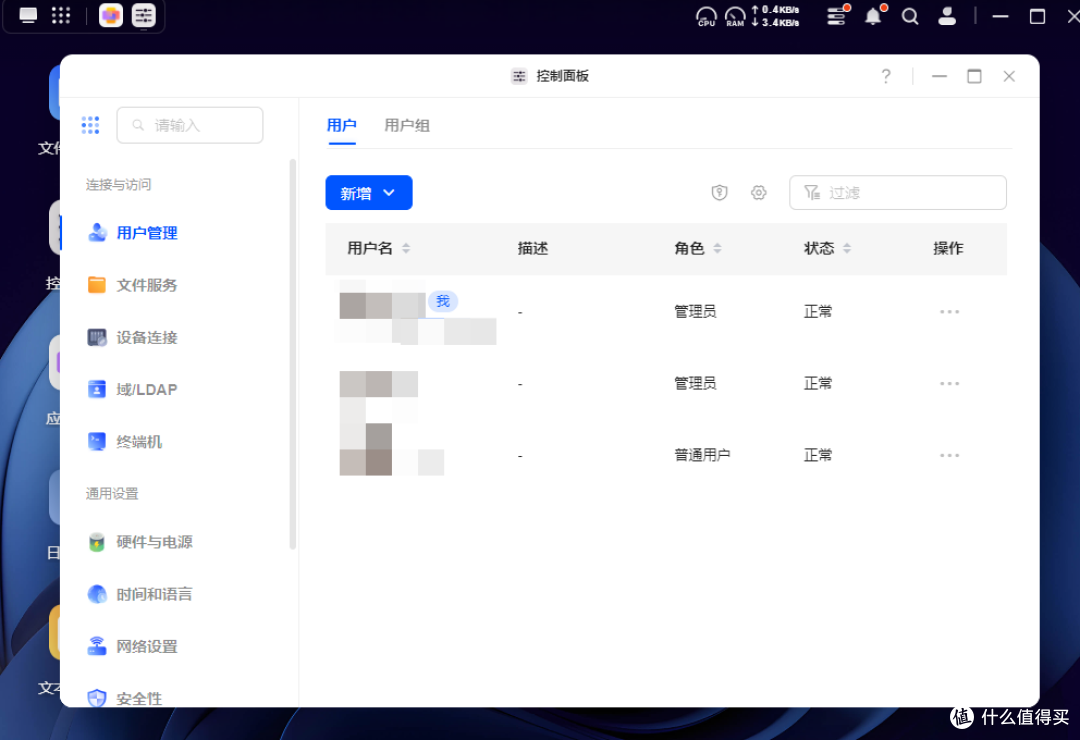Open the CPU usage monitor

click(706, 17)
